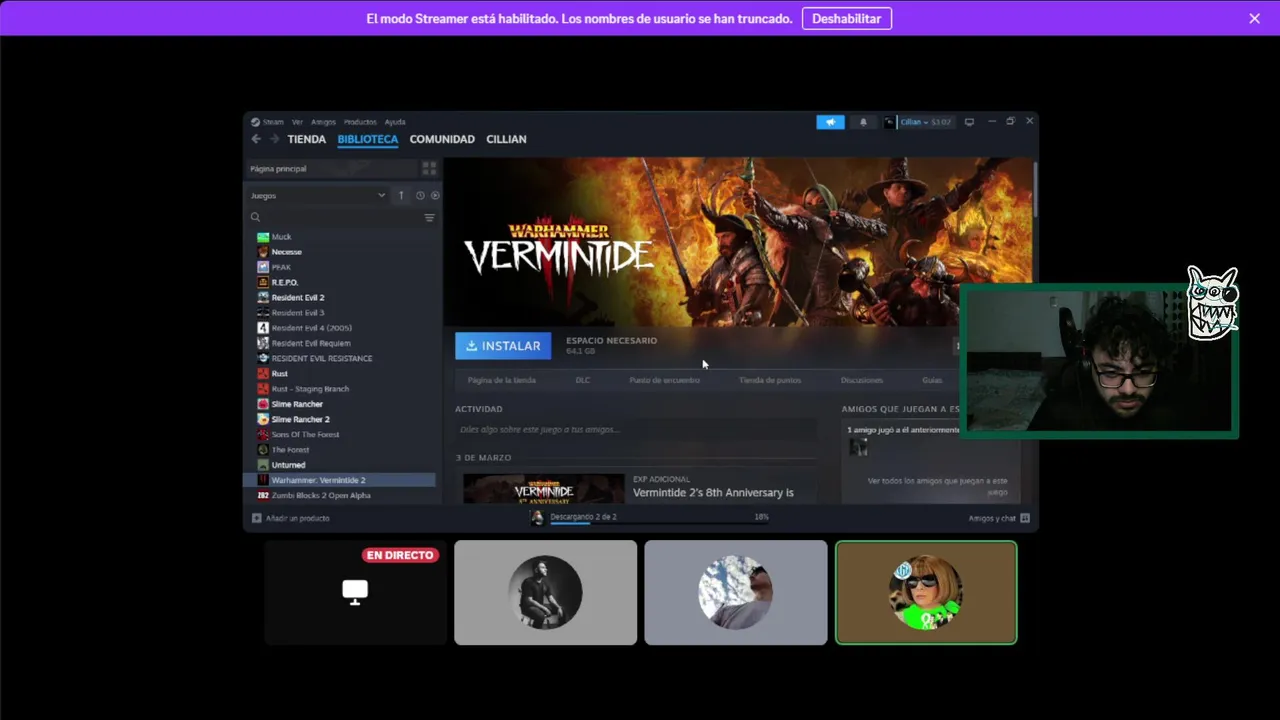Click Ver todos los amigos que juegan link
The height and width of the screenshot is (720, 1280).
pos(937,486)
